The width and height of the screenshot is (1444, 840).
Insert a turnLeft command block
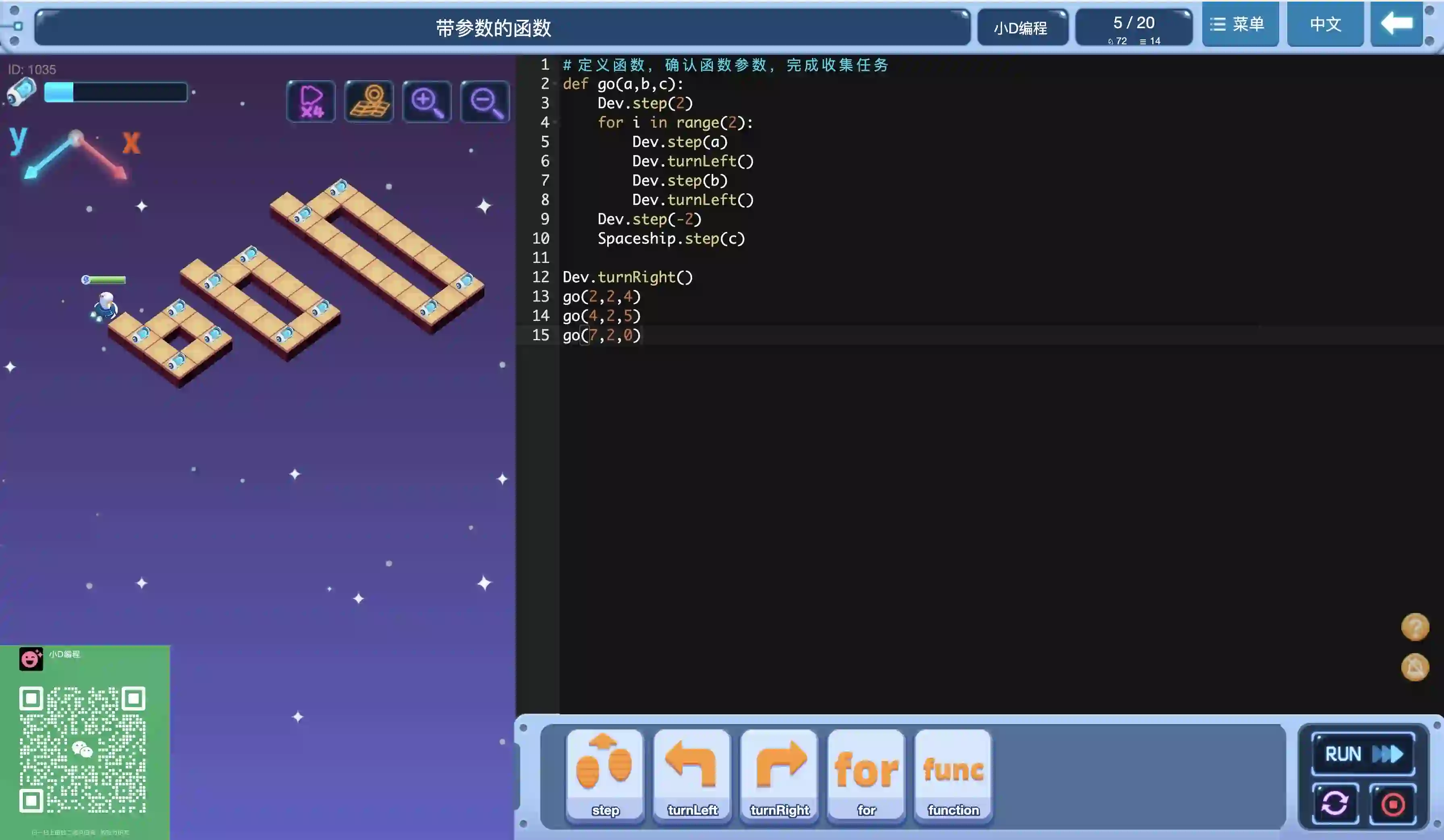[x=692, y=775]
